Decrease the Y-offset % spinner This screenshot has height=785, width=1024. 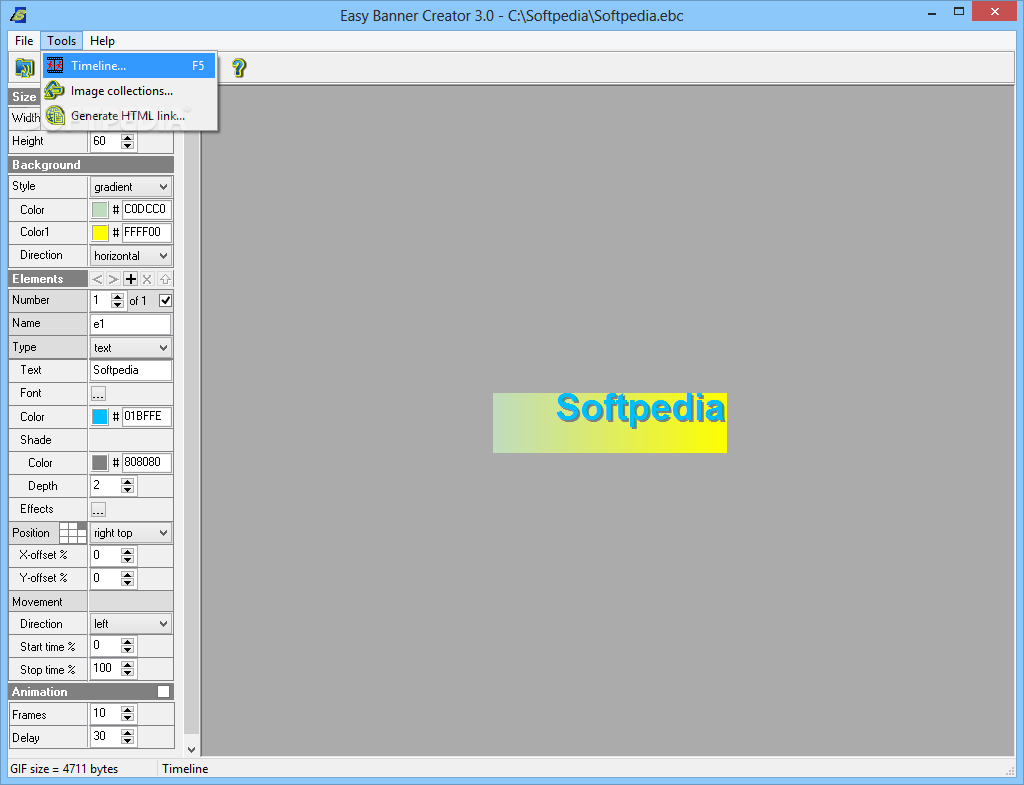click(x=127, y=583)
